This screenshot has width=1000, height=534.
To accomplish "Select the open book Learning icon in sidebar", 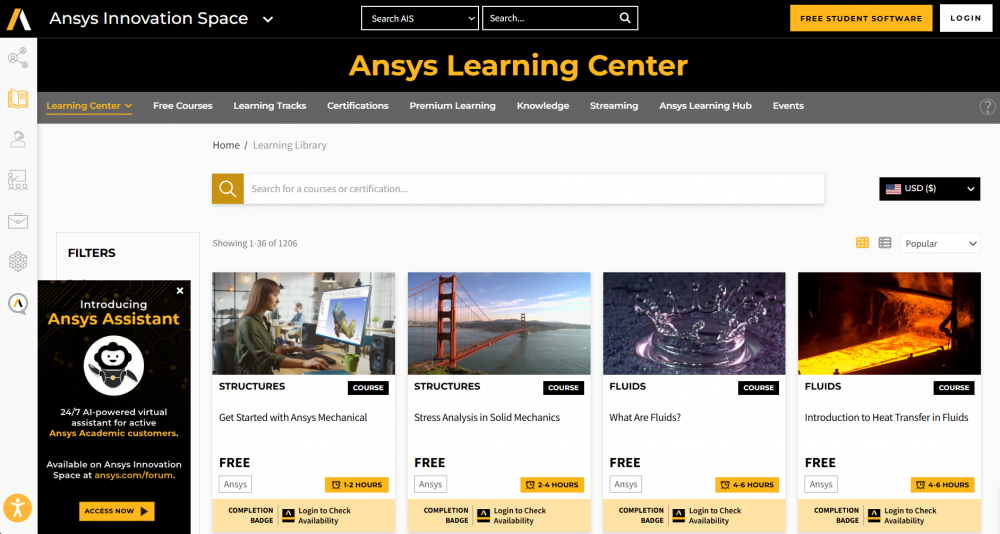I will (18, 99).
